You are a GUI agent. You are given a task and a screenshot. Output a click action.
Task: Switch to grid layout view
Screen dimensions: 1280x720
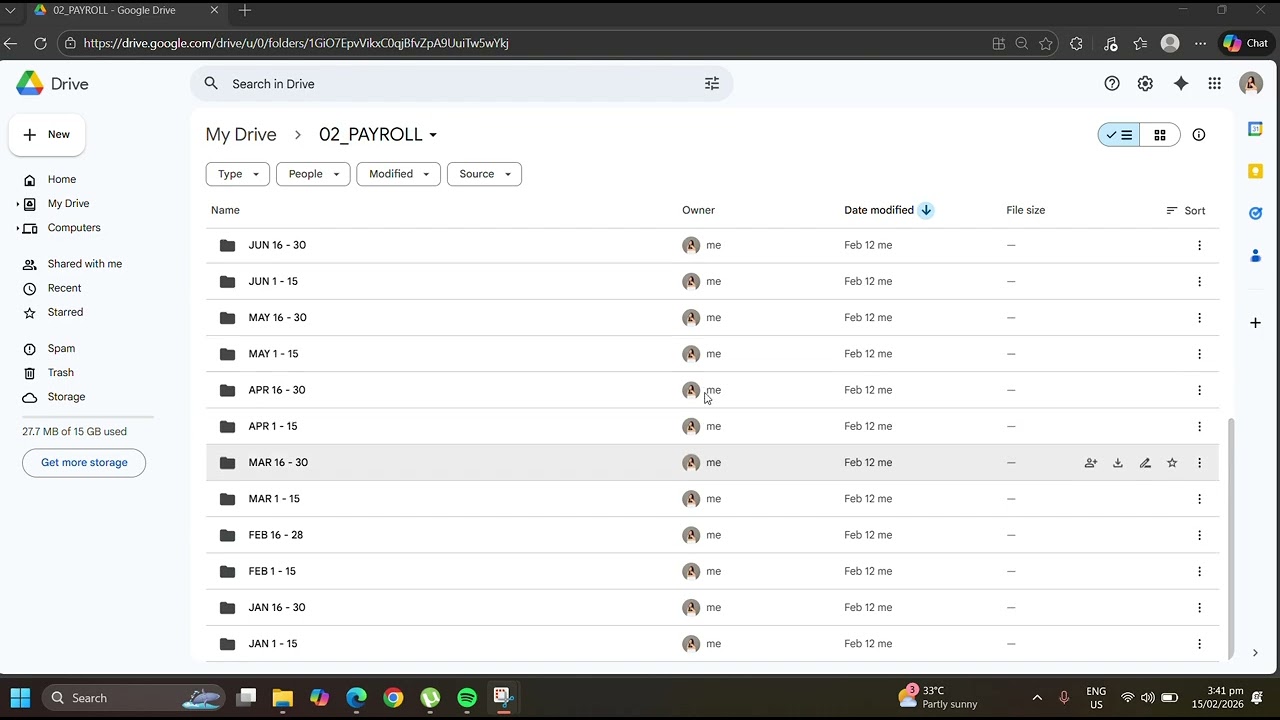click(x=1160, y=135)
